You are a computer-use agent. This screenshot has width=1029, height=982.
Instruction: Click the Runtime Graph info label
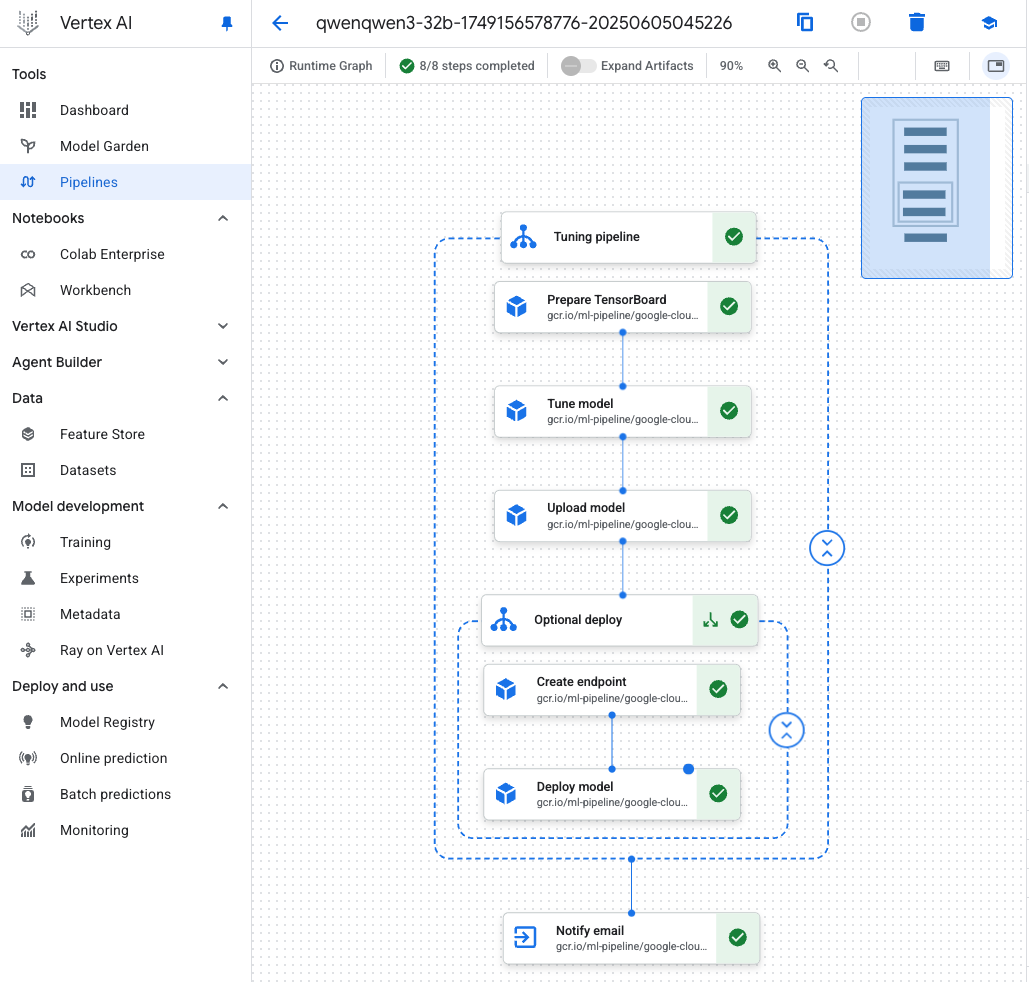(x=321, y=66)
